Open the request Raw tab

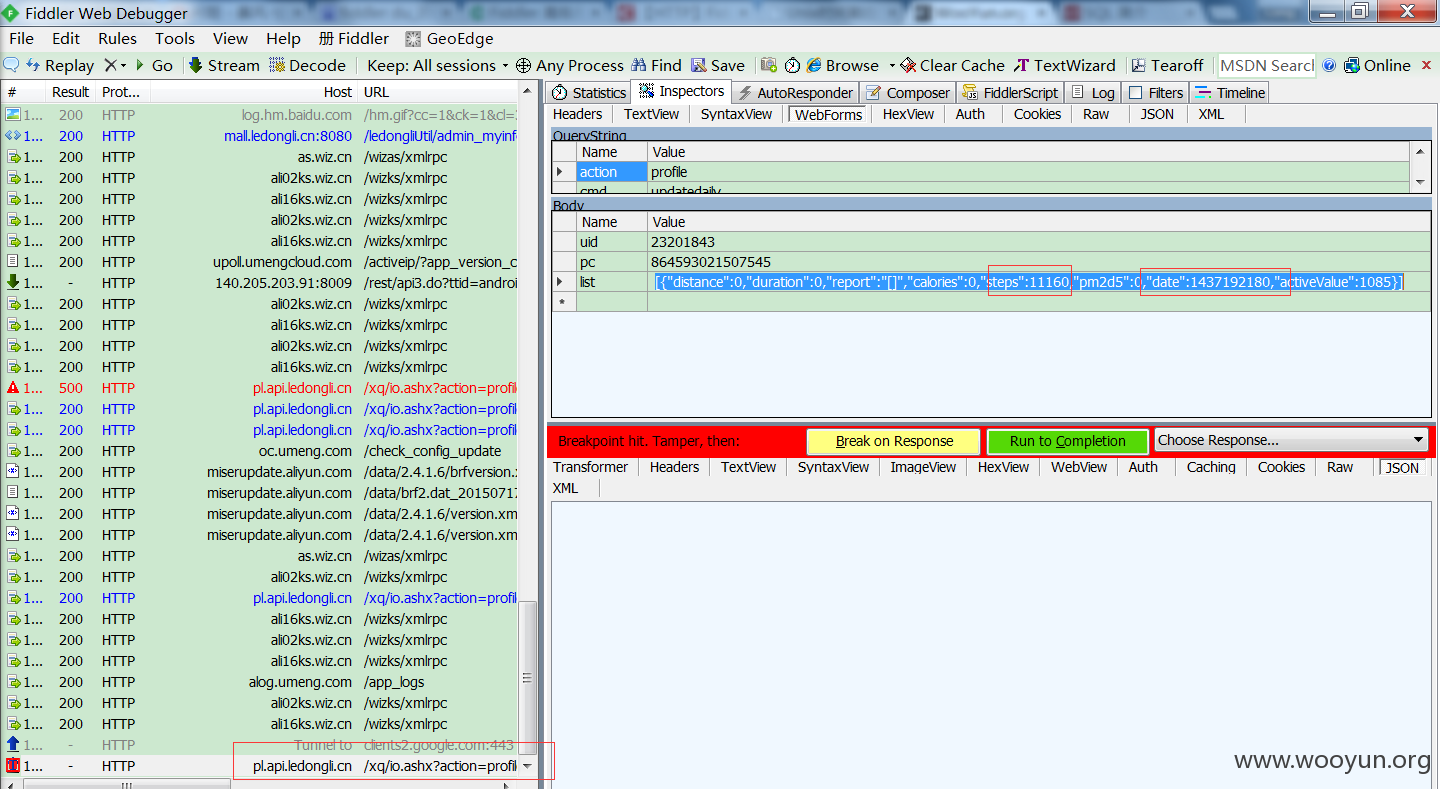1096,114
